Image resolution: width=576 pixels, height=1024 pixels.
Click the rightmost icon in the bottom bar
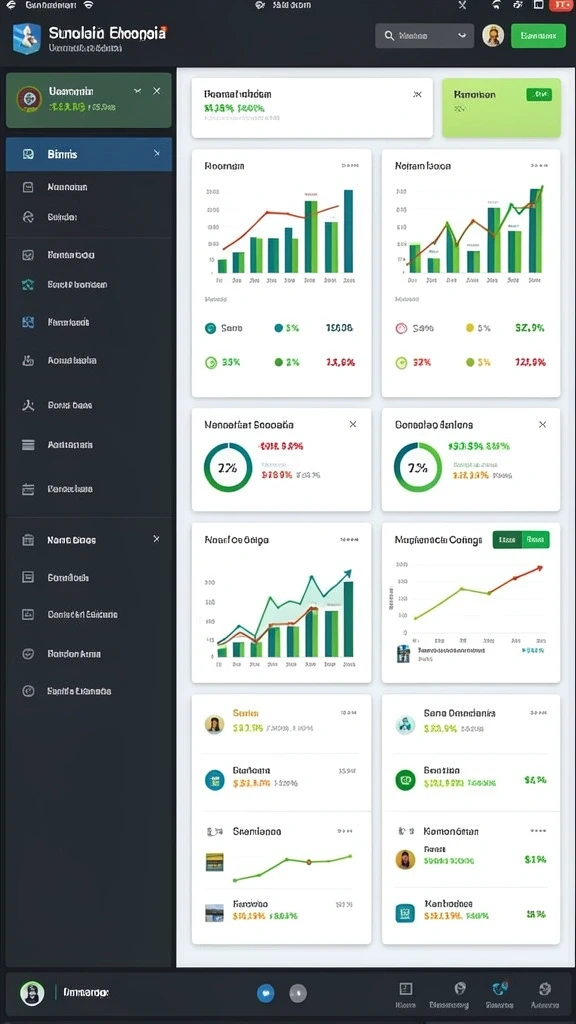[545, 989]
